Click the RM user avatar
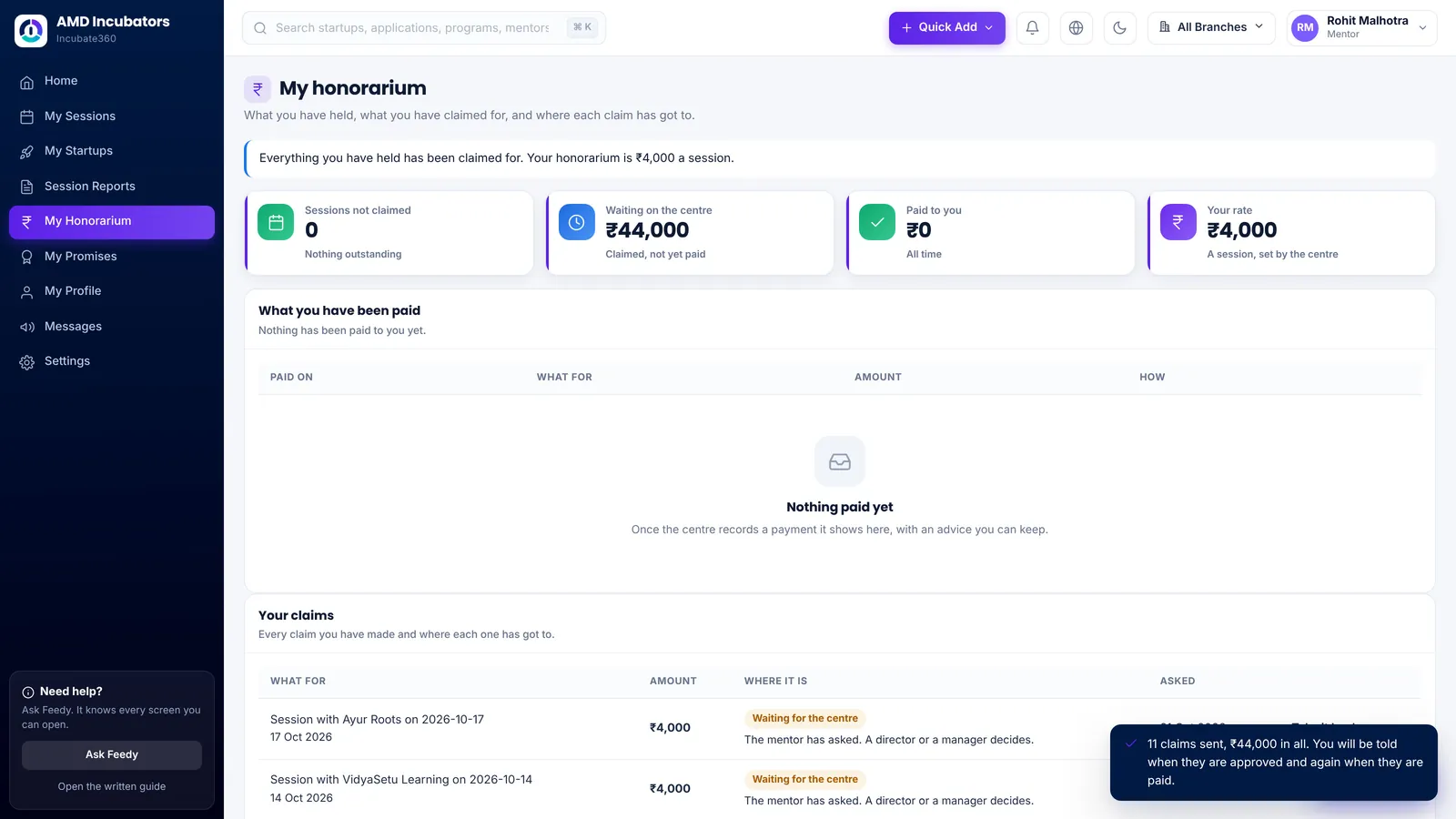The height and width of the screenshot is (819, 1456). (1305, 27)
